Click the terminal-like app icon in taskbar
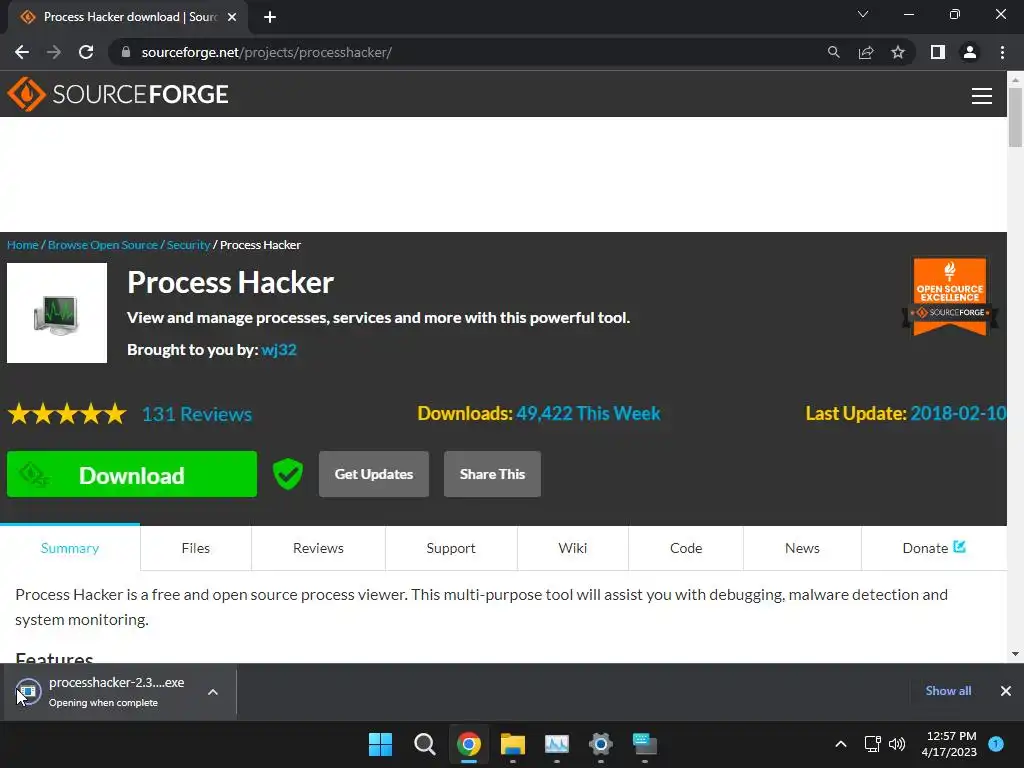The image size is (1024, 768). click(645, 744)
